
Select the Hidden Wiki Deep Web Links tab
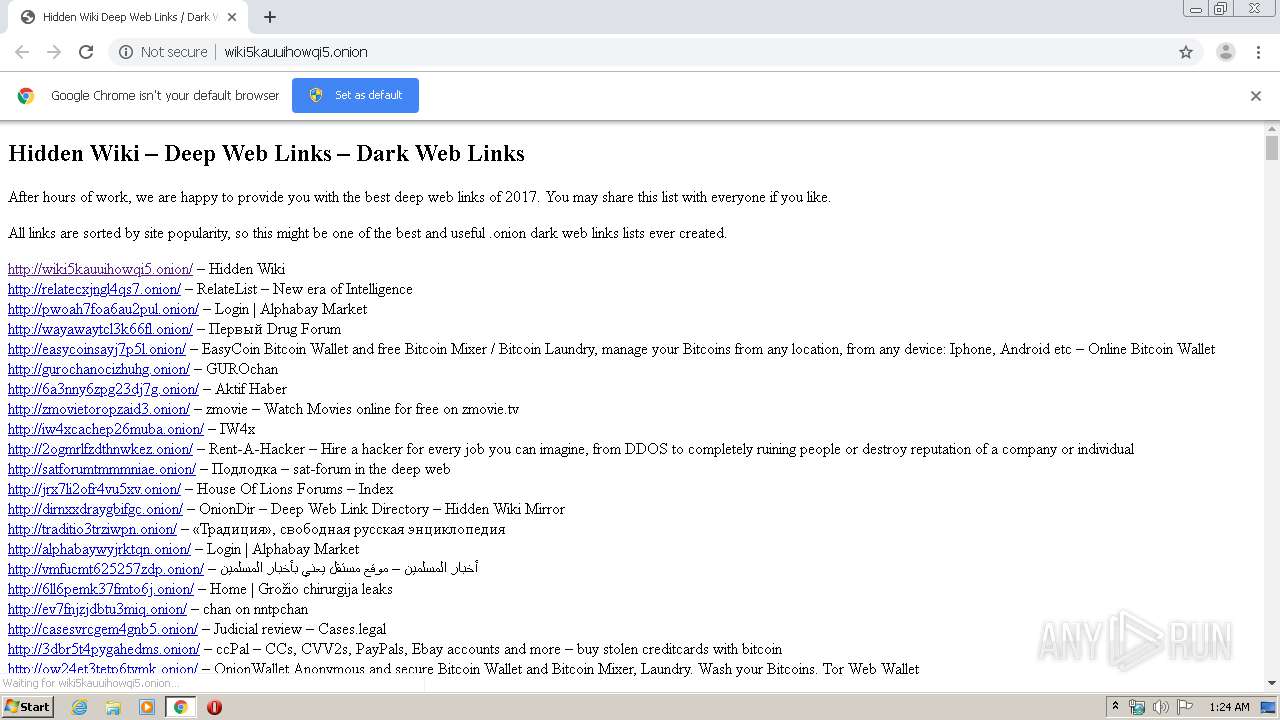pos(126,17)
